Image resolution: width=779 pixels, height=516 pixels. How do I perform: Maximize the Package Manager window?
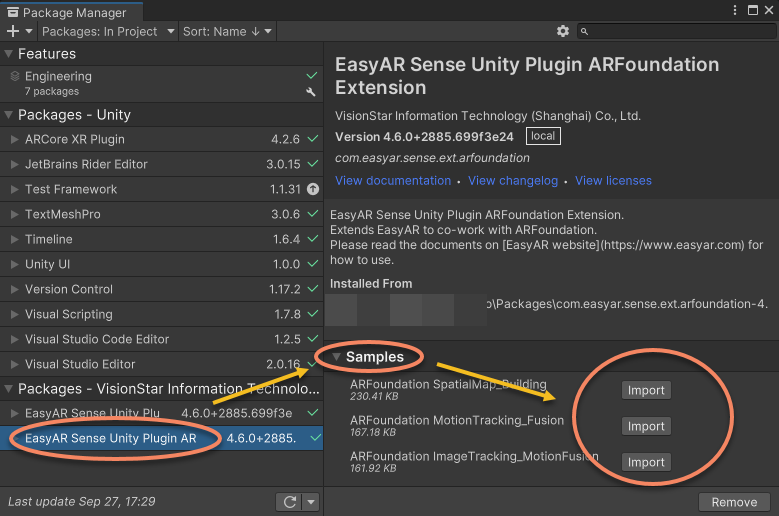[753, 10]
